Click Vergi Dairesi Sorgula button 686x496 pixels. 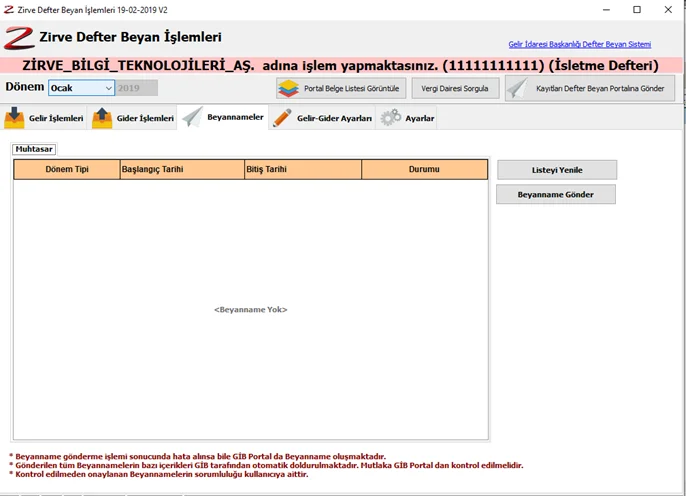(455, 88)
